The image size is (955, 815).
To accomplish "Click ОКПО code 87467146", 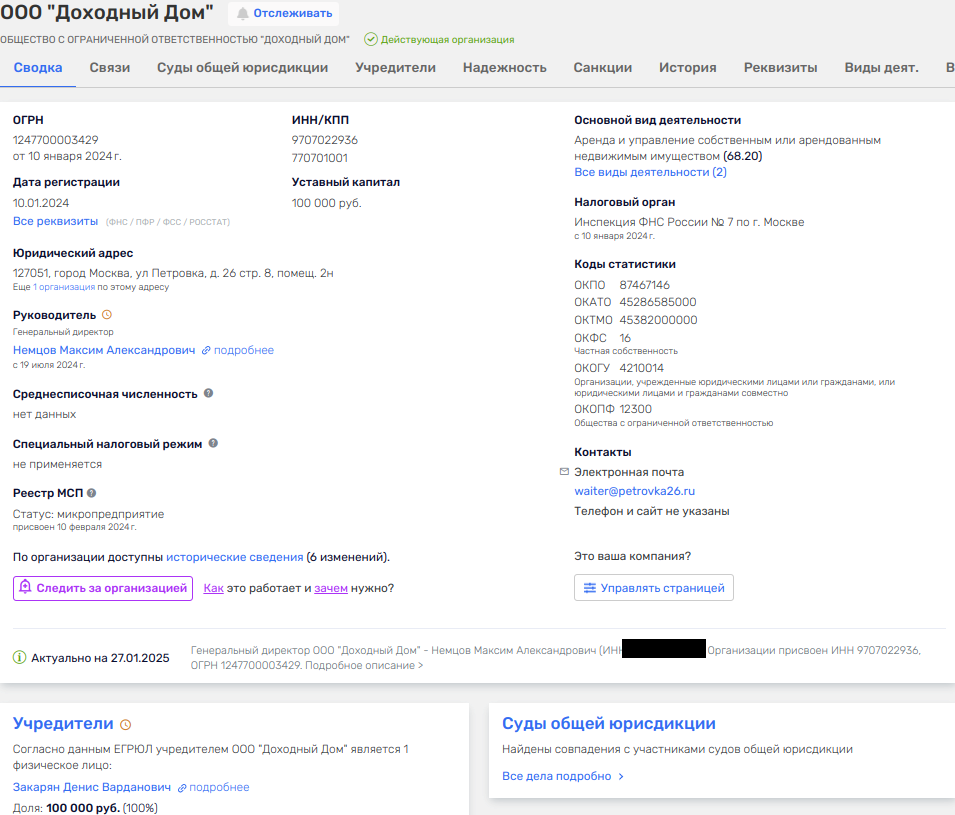I will coord(644,285).
